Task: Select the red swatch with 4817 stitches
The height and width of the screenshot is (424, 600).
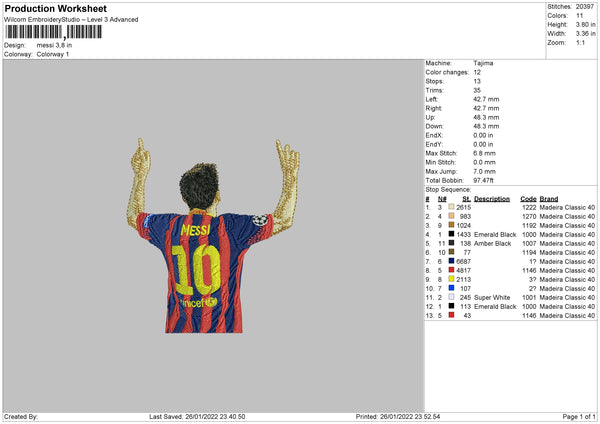Action: (x=451, y=270)
